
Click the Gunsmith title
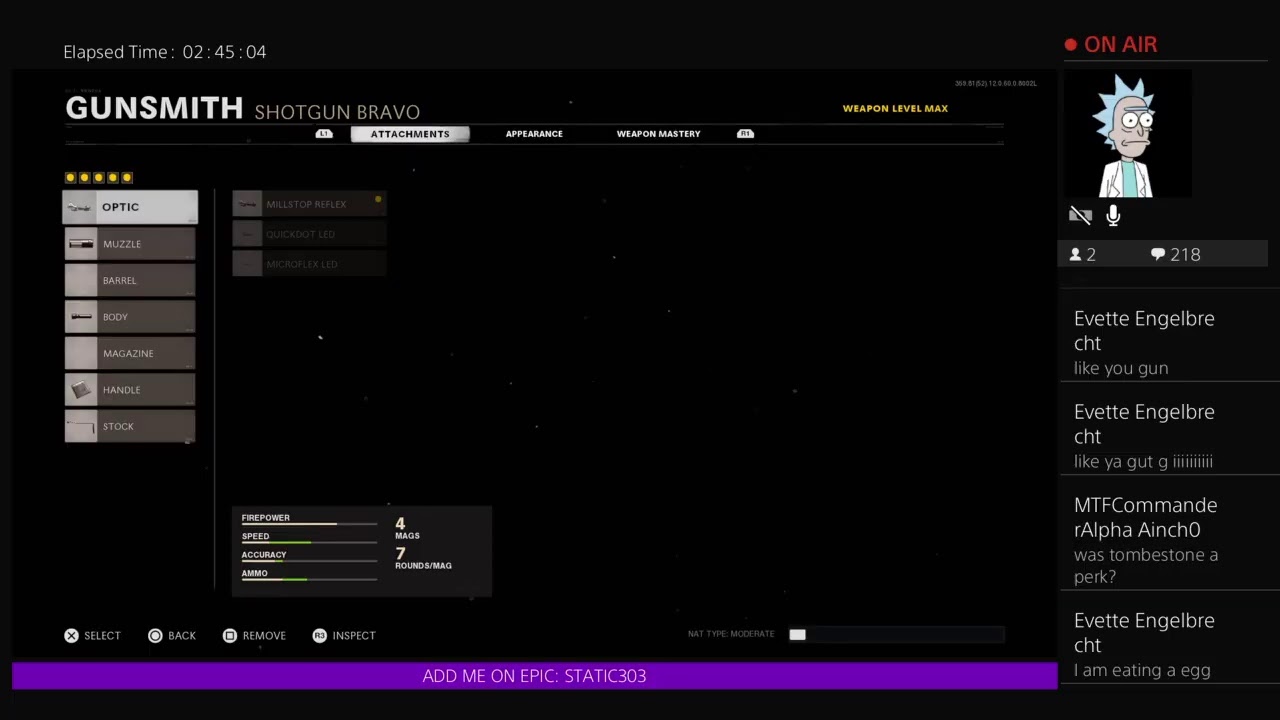click(154, 108)
